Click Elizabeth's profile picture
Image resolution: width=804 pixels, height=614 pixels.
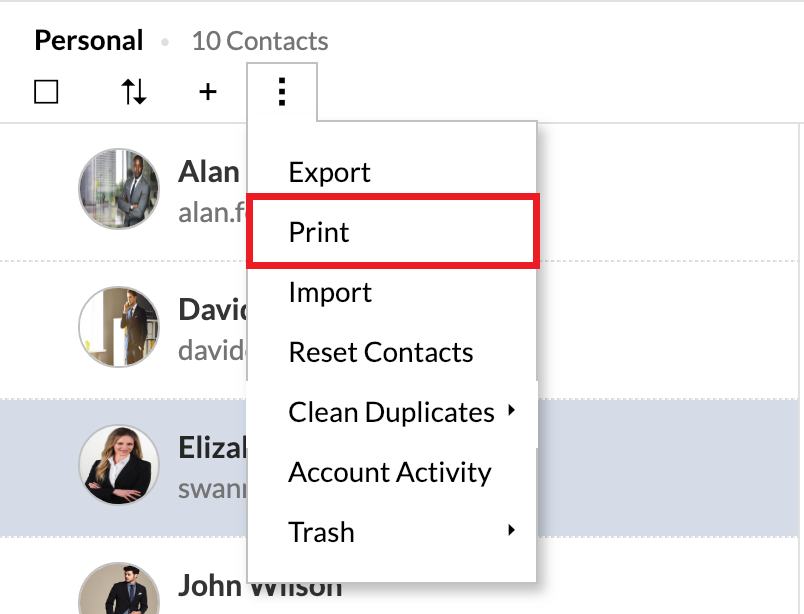[119, 464]
